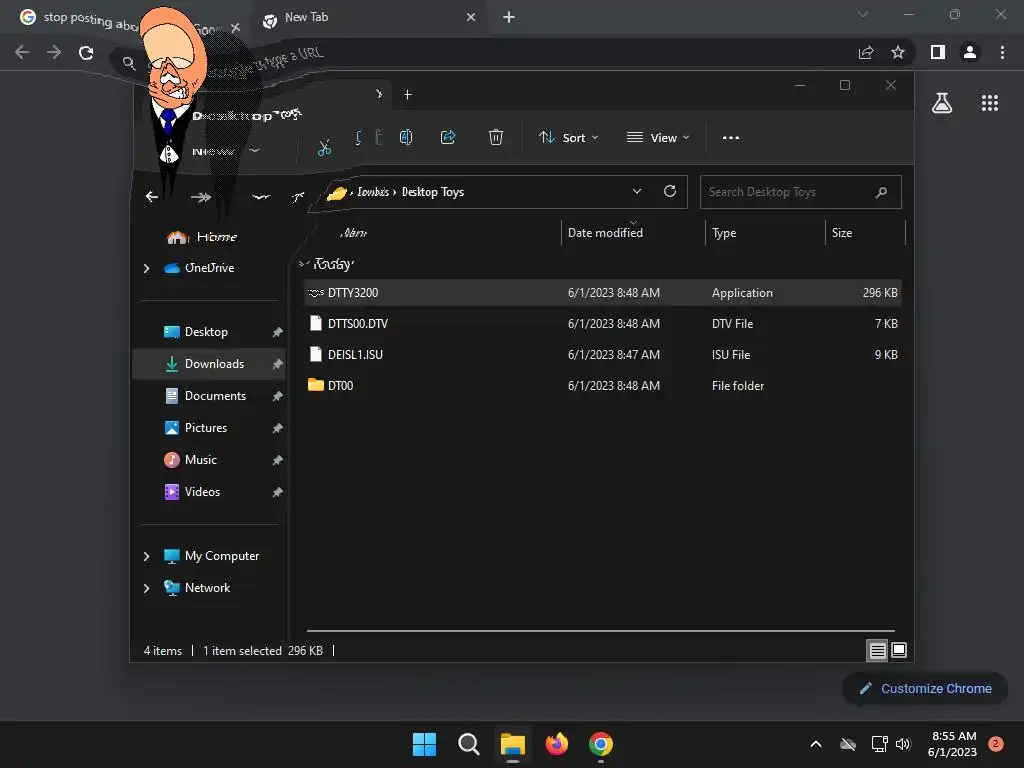This screenshot has height=768, width=1024.
Task: Open Chrome's three-dot menu
Action: tap(1002, 52)
